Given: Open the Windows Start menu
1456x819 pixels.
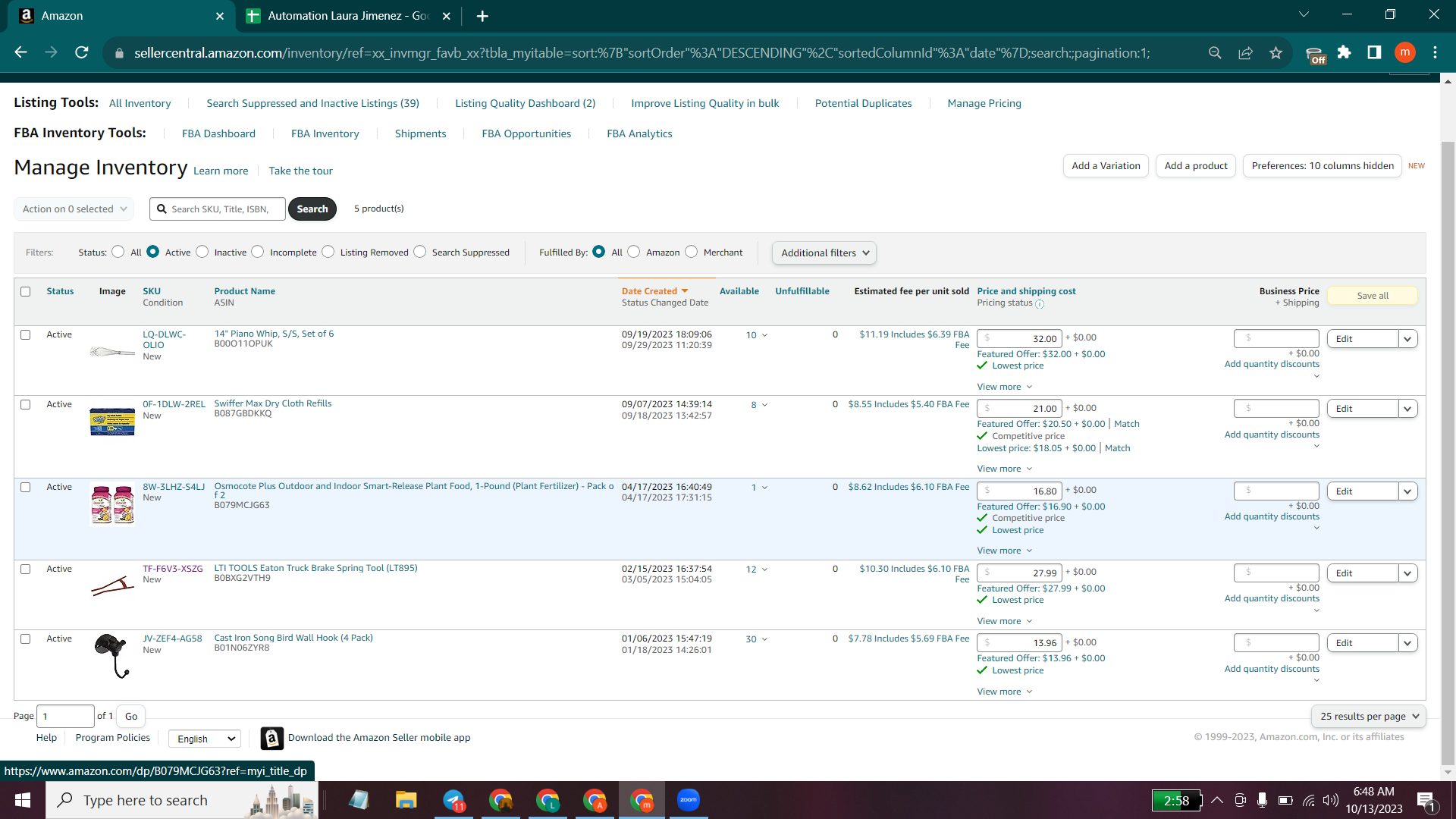Looking at the screenshot, I should (x=23, y=800).
